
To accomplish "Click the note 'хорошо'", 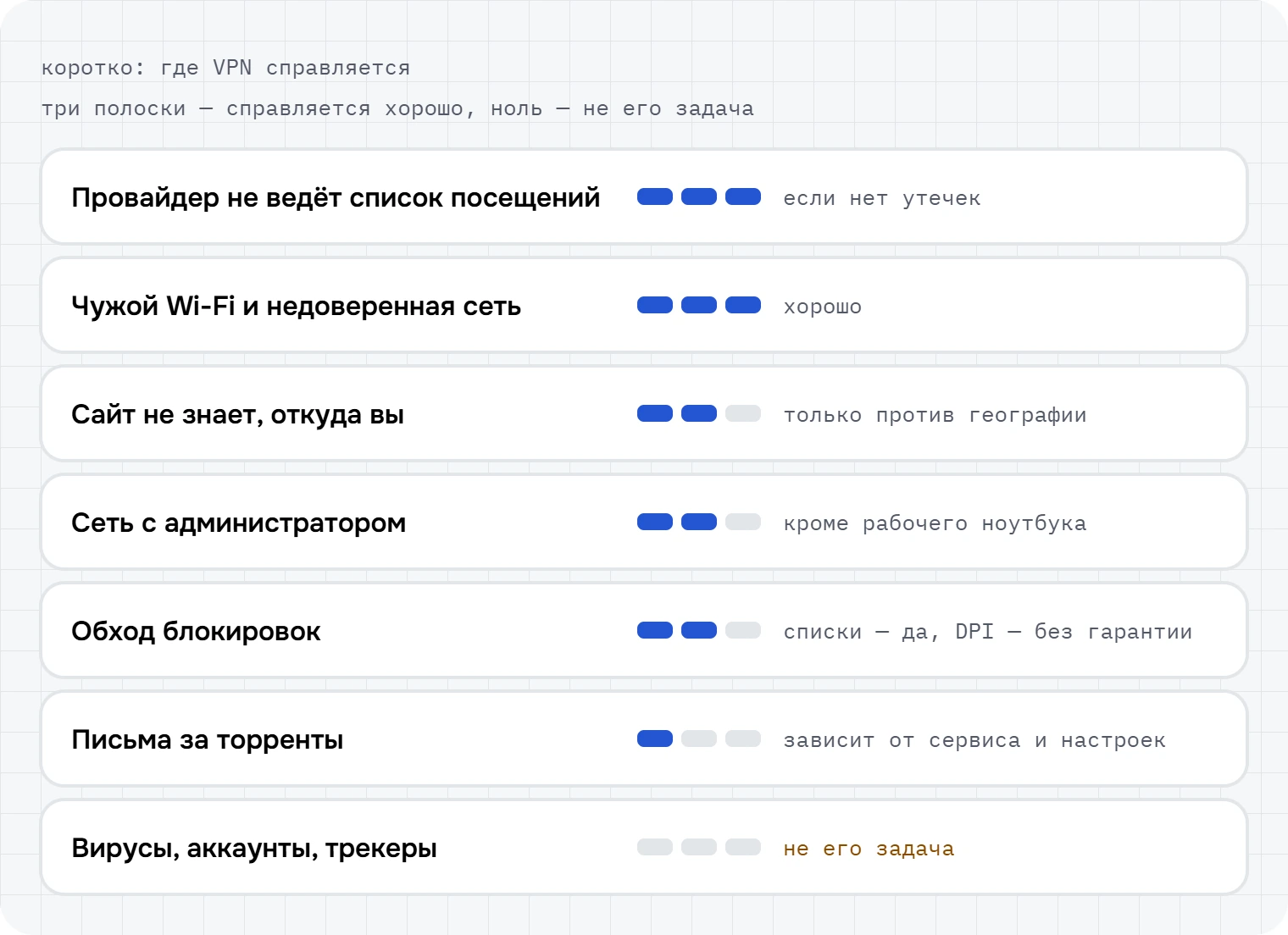I will coord(823,307).
